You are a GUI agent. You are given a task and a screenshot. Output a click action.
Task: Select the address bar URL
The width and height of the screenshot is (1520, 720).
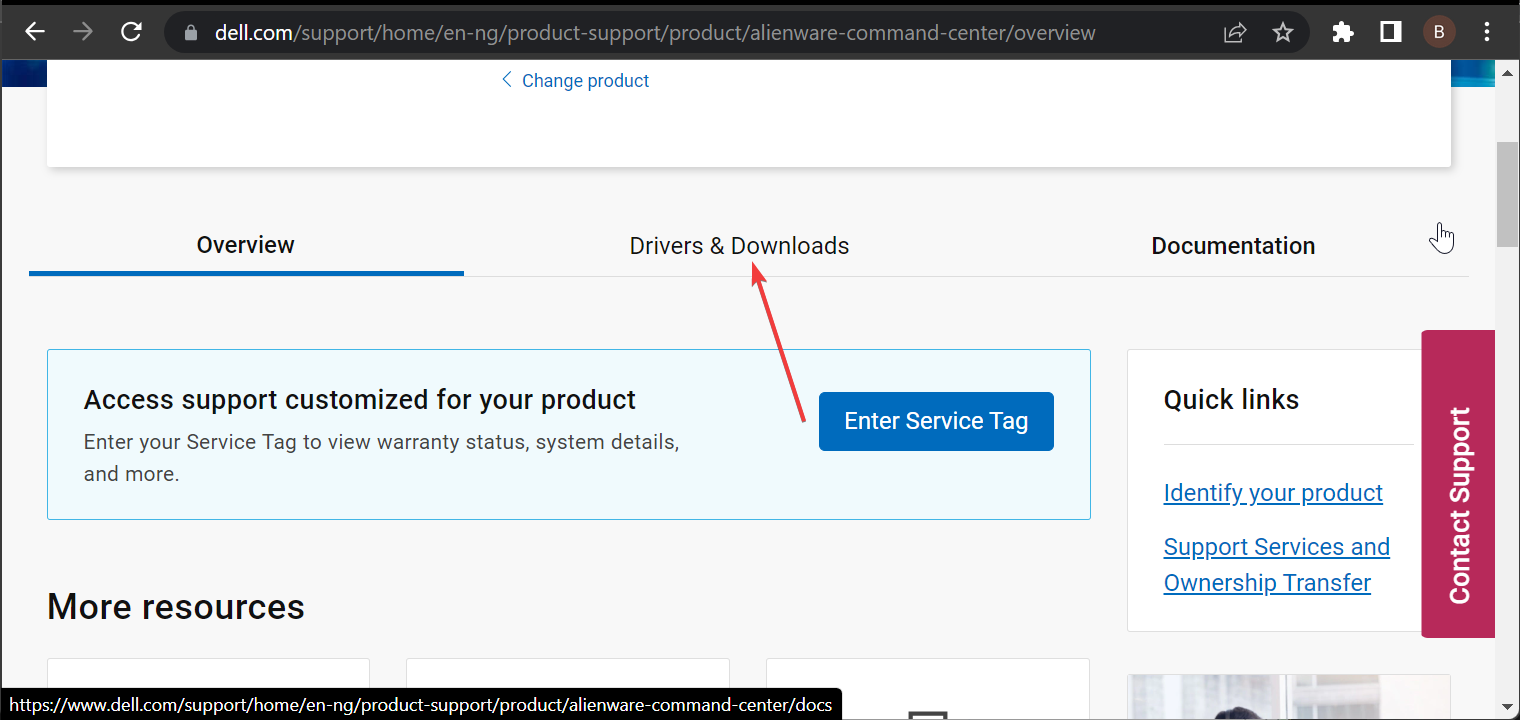click(655, 33)
